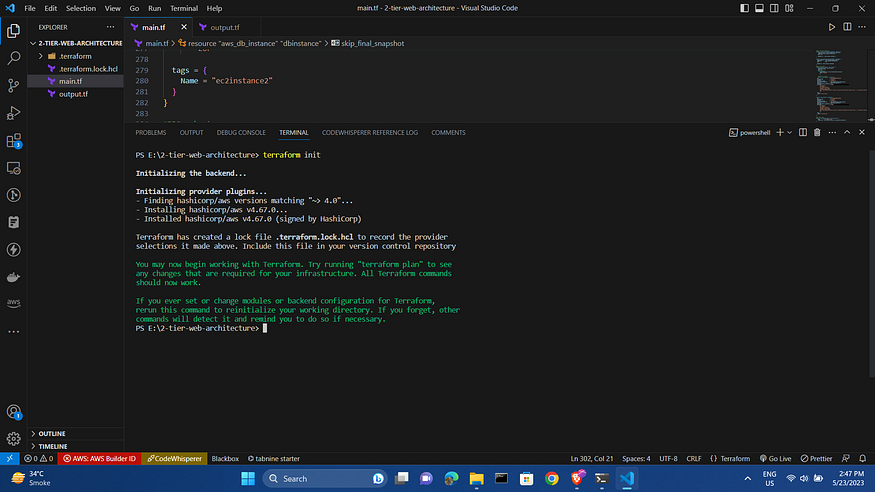This screenshot has height=492, width=875.
Task: Open the AWS Toolkit view
Action: (13, 303)
